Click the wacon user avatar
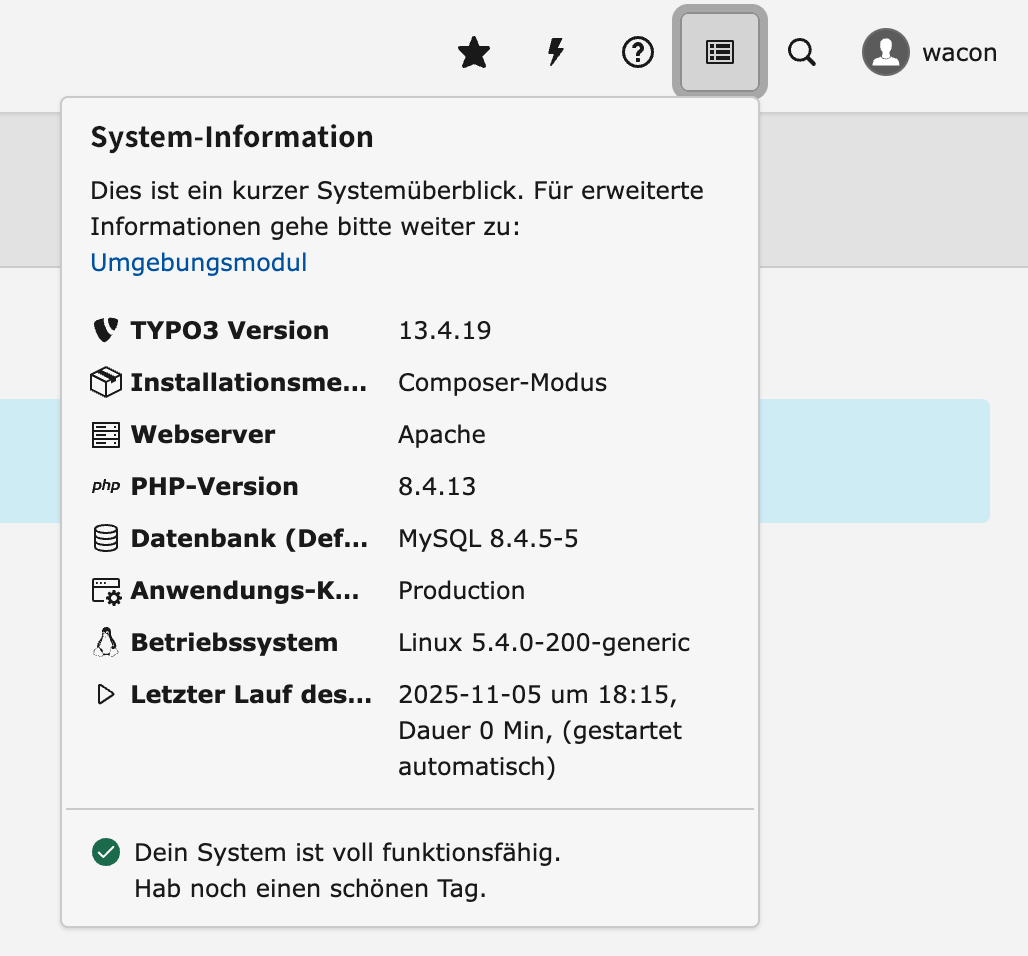1028x956 pixels. pyautogui.click(x=885, y=53)
